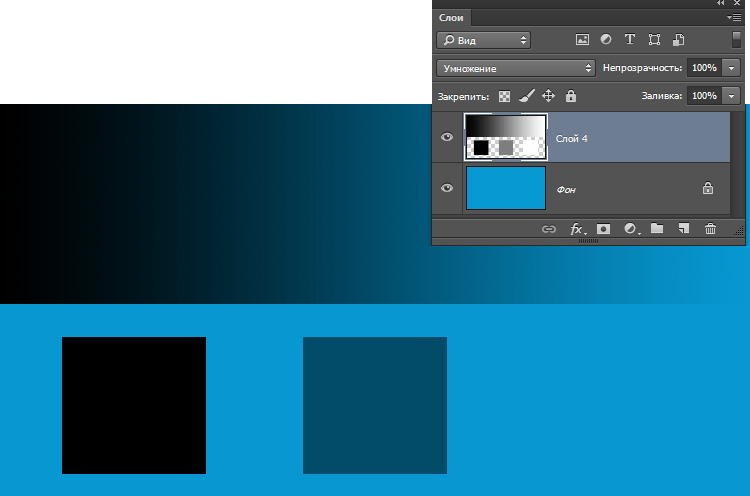Click the dark blue square on canvas
Screen dimensions: 750x496
tap(375, 406)
